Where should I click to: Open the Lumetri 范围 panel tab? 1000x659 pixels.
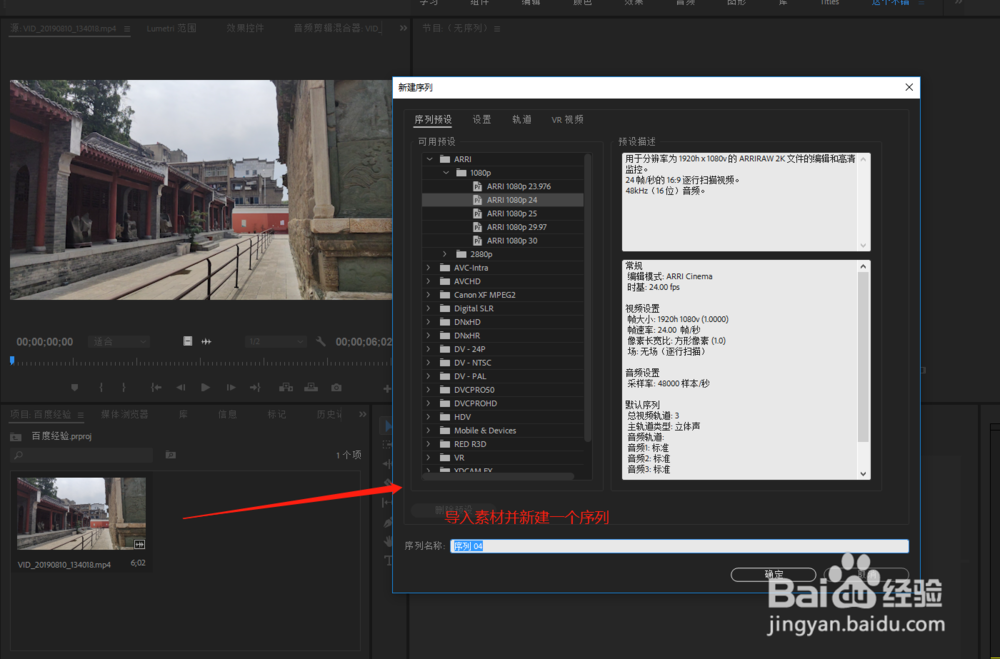172,28
